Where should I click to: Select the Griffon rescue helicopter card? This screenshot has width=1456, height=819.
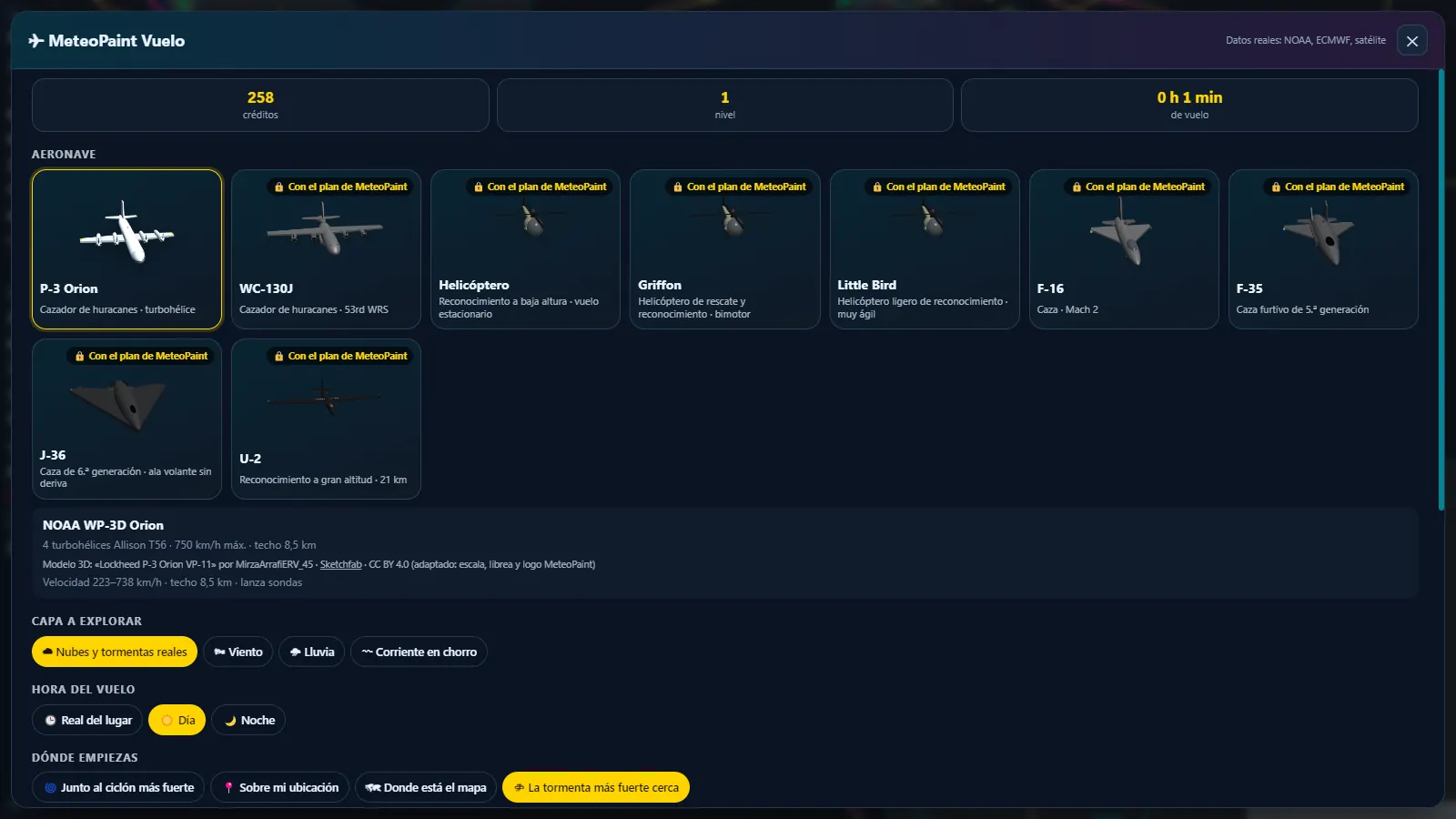[724, 249]
